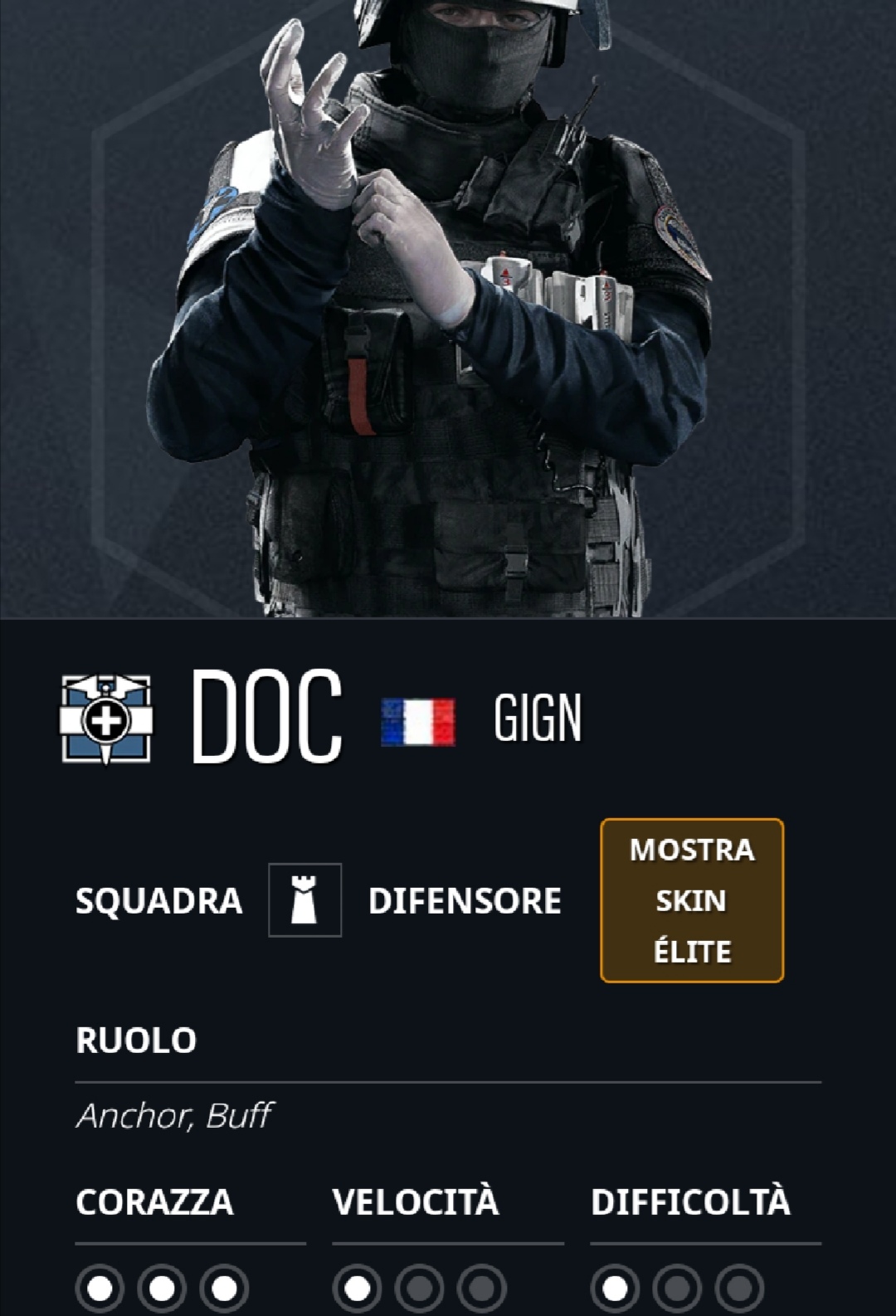Select the first Corazza armor dot

[x=100, y=1289]
